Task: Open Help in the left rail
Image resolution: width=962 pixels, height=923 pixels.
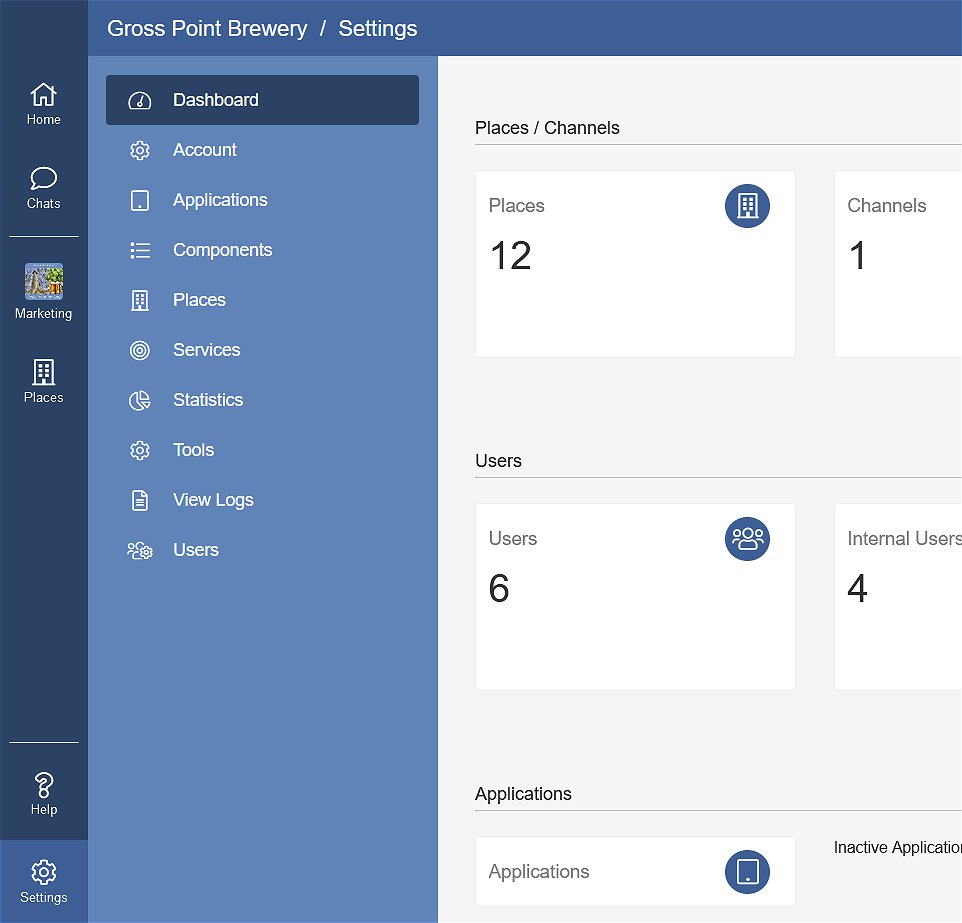Action: 44,794
